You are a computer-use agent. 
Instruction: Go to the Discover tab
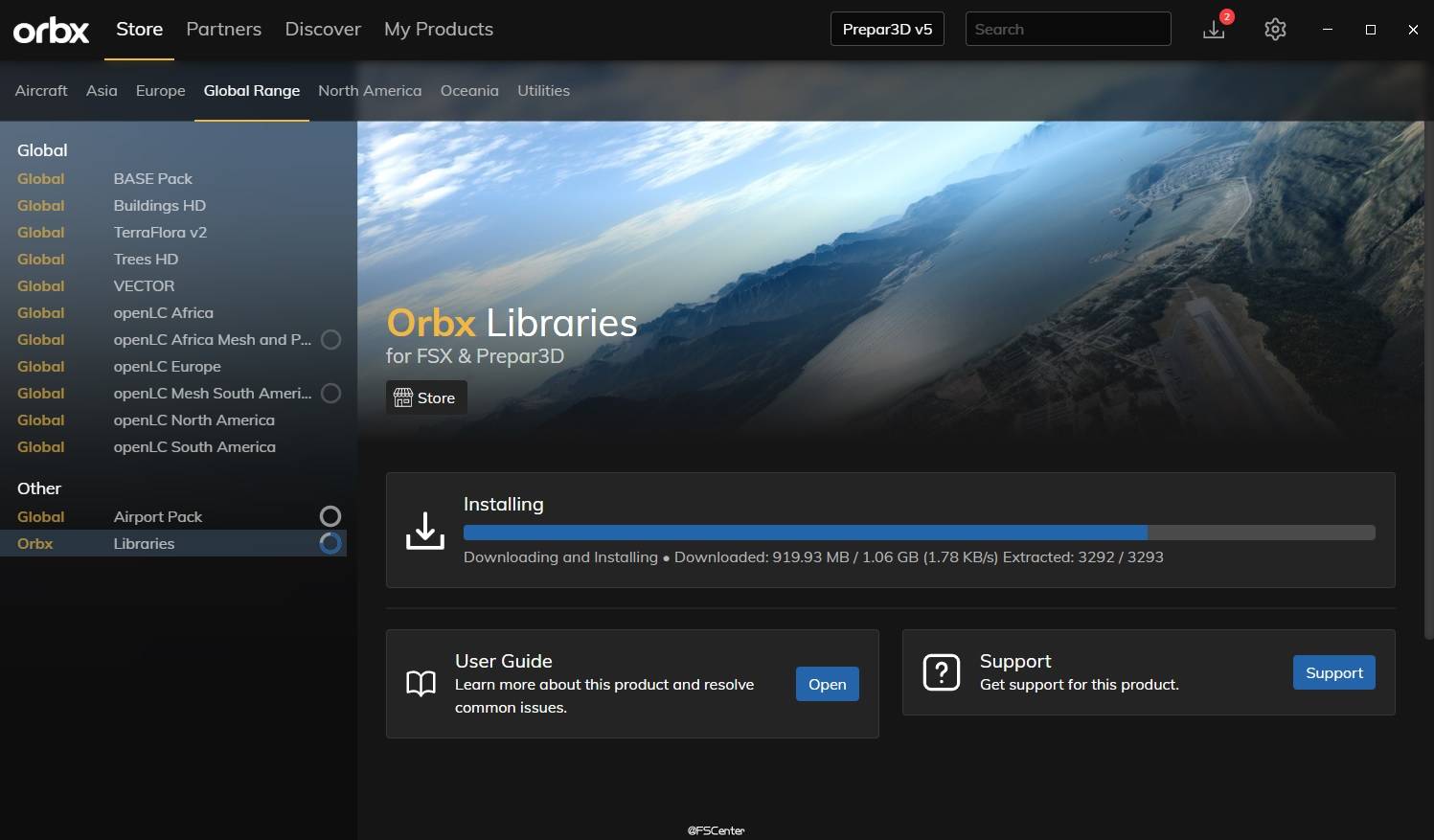(x=323, y=29)
